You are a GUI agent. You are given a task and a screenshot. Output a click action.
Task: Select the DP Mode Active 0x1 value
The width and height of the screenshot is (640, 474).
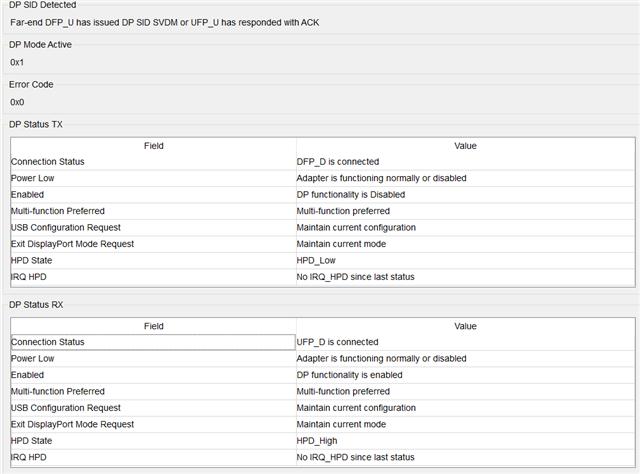point(17,62)
